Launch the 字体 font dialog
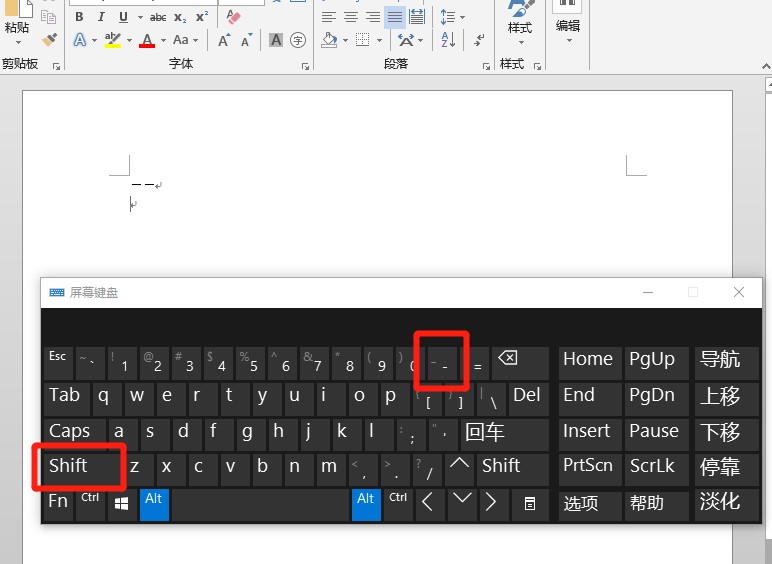The image size is (772, 564). [x=306, y=66]
